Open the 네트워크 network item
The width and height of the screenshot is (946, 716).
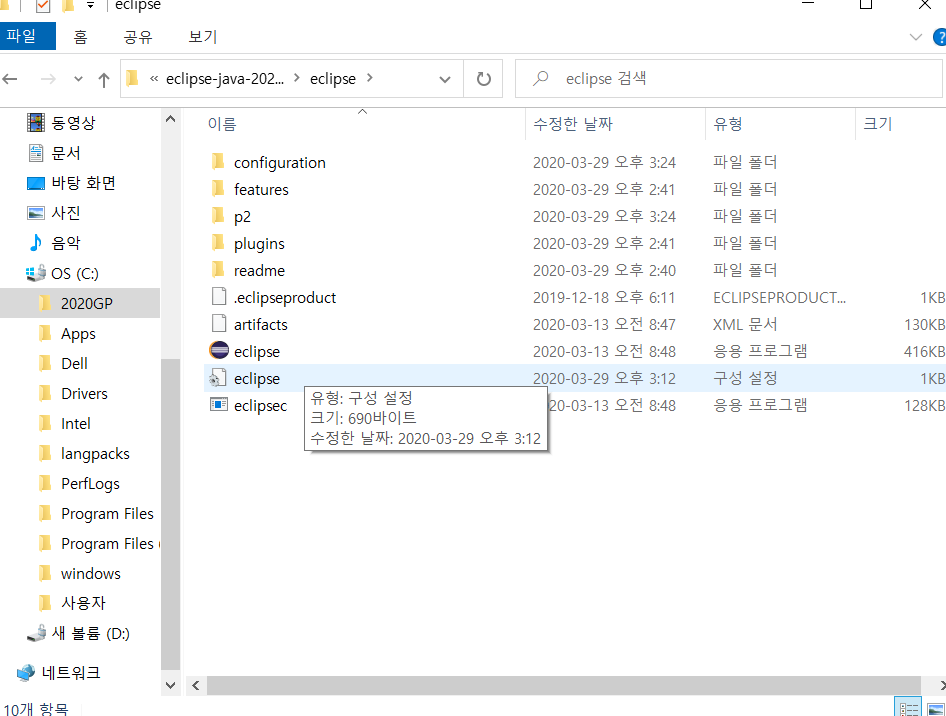coord(59,673)
